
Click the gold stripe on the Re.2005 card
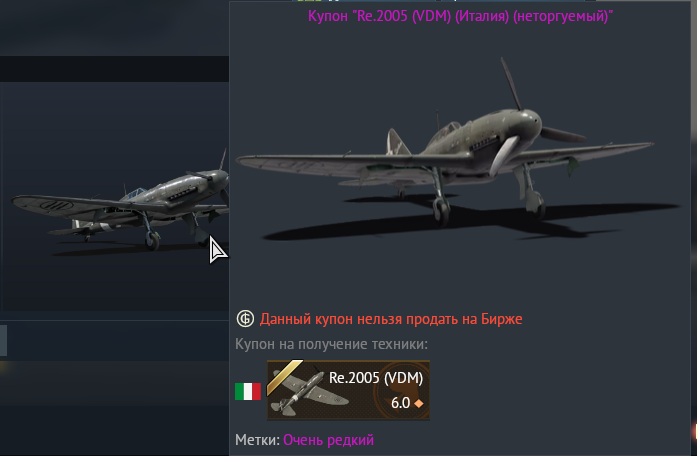[284, 377]
